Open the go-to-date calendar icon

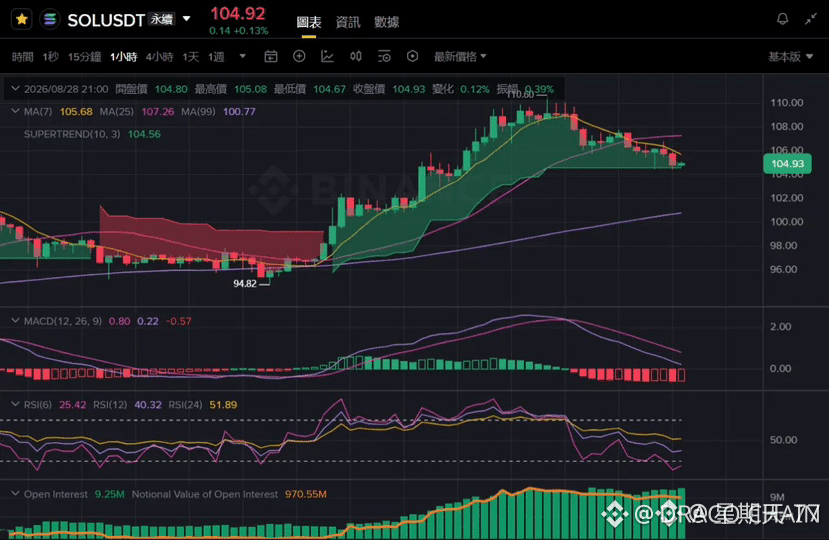[271, 56]
